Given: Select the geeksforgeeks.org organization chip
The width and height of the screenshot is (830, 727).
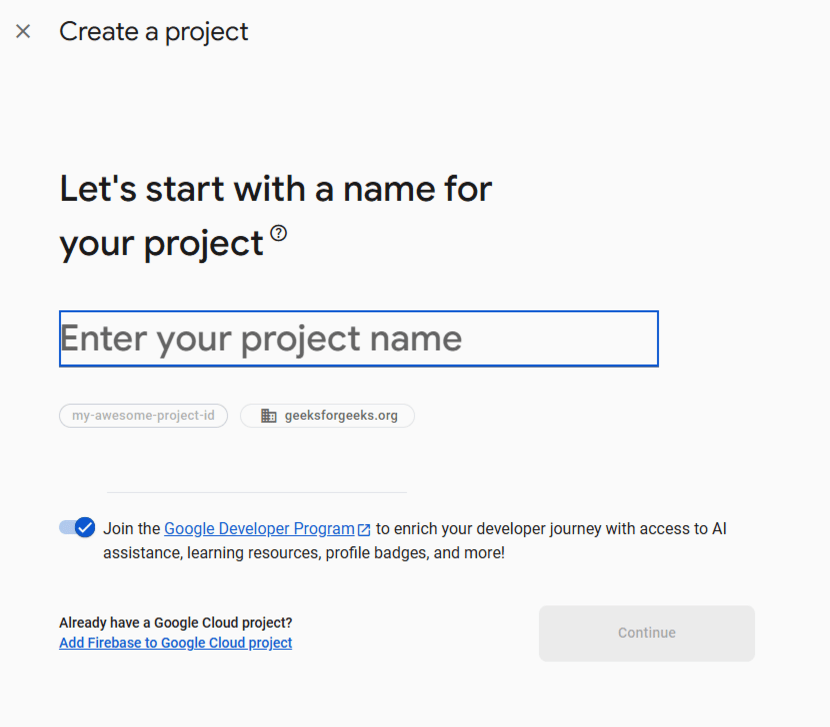Looking at the screenshot, I should [328, 416].
